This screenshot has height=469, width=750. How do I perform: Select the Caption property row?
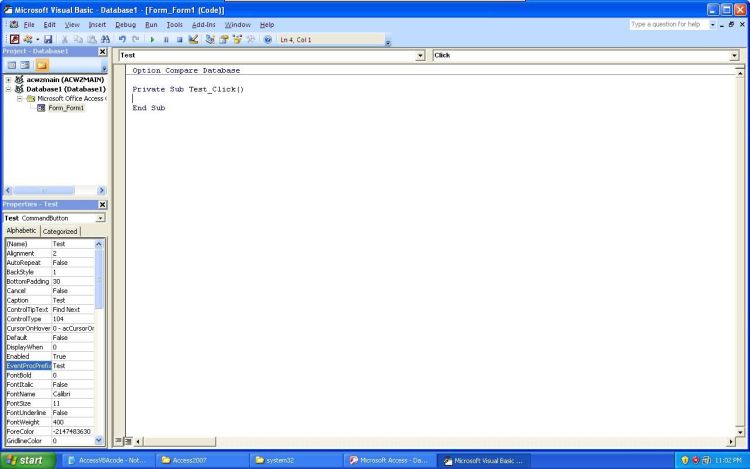click(x=50, y=300)
